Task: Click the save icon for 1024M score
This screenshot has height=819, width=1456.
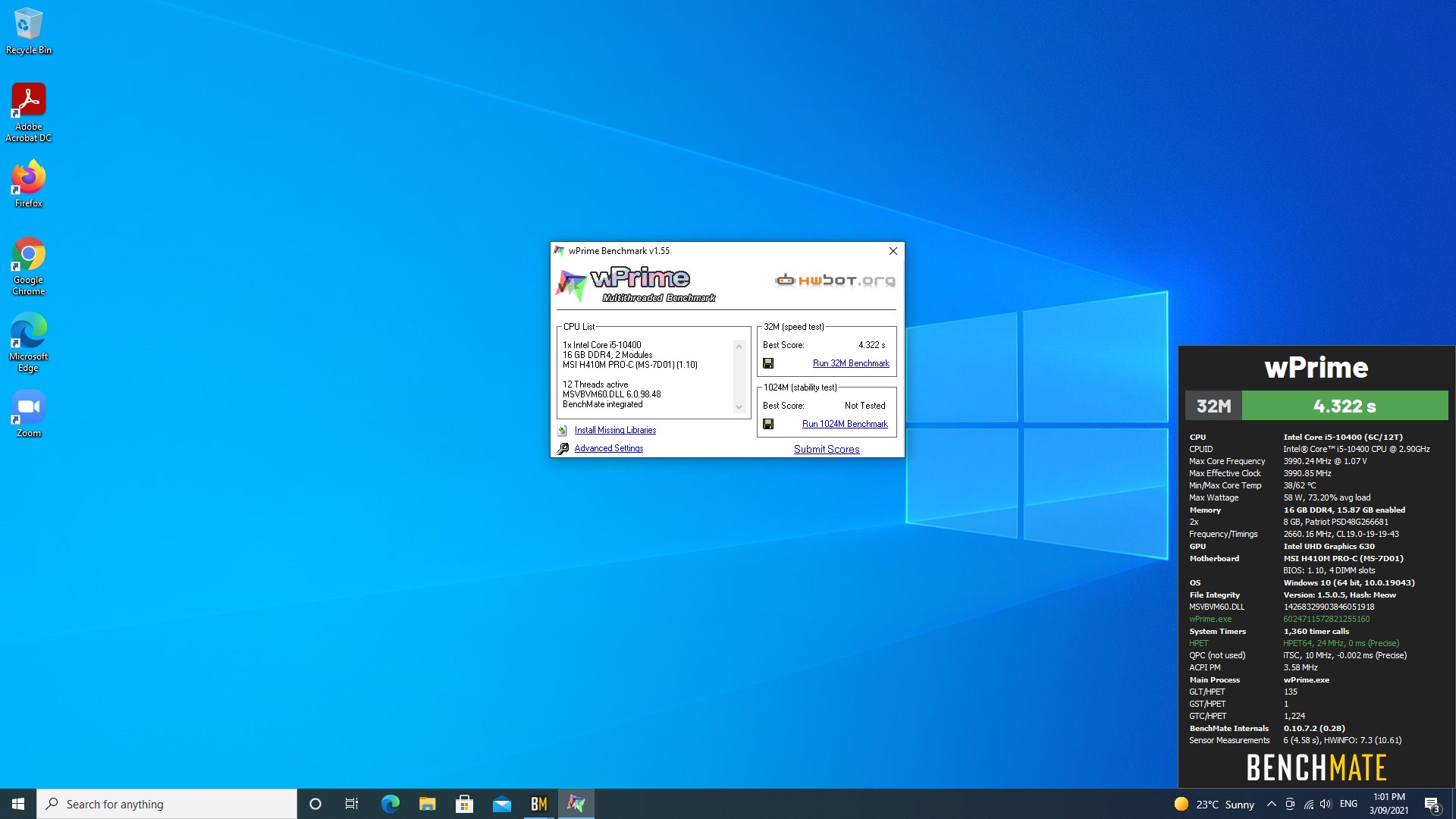Action: pyautogui.click(x=768, y=424)
